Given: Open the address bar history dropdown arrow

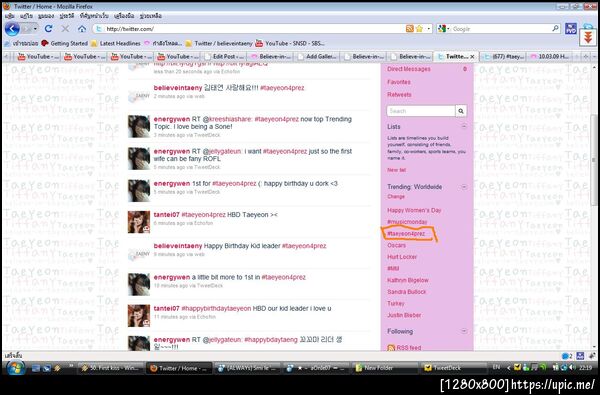Looking at the screenshot, I should click(429, 29).
